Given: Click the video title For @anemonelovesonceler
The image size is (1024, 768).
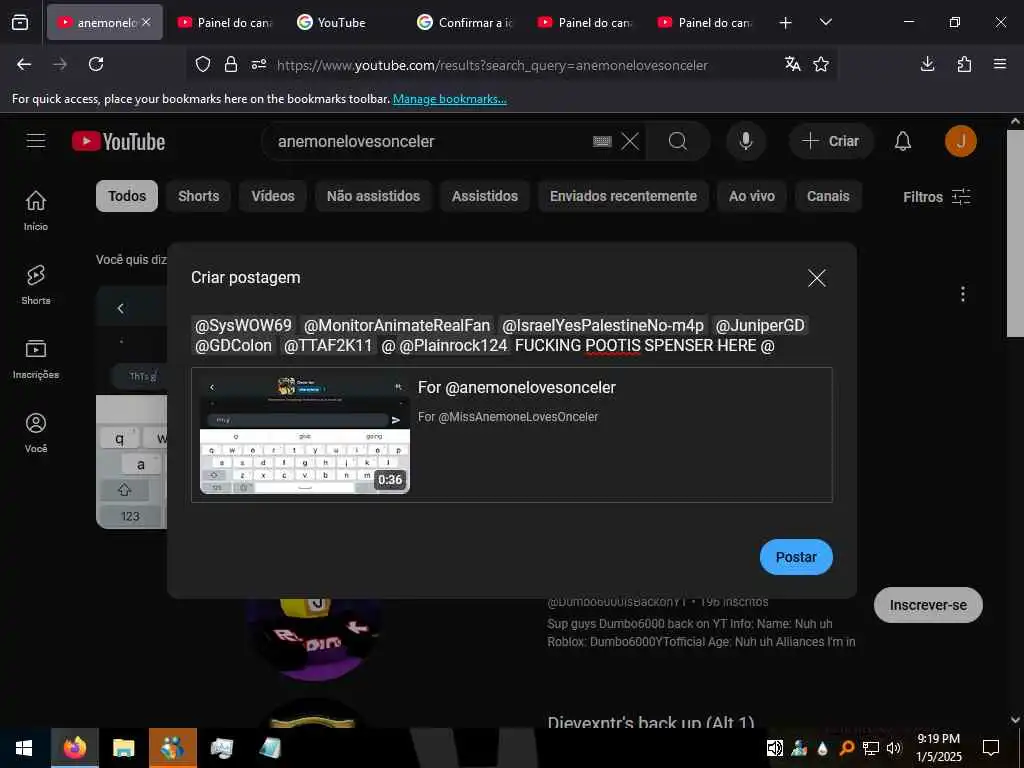Looking at the screenshot, I should pyautogui.click(x=517, y=387).
